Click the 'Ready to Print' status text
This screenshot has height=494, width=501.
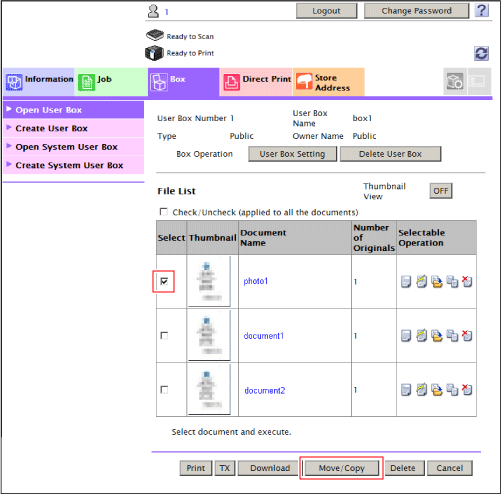(190, 53)
